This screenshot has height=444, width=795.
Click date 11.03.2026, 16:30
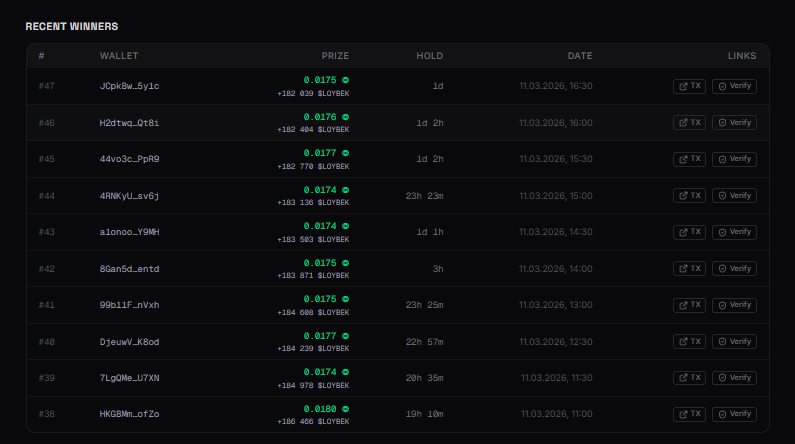[556, 86]
